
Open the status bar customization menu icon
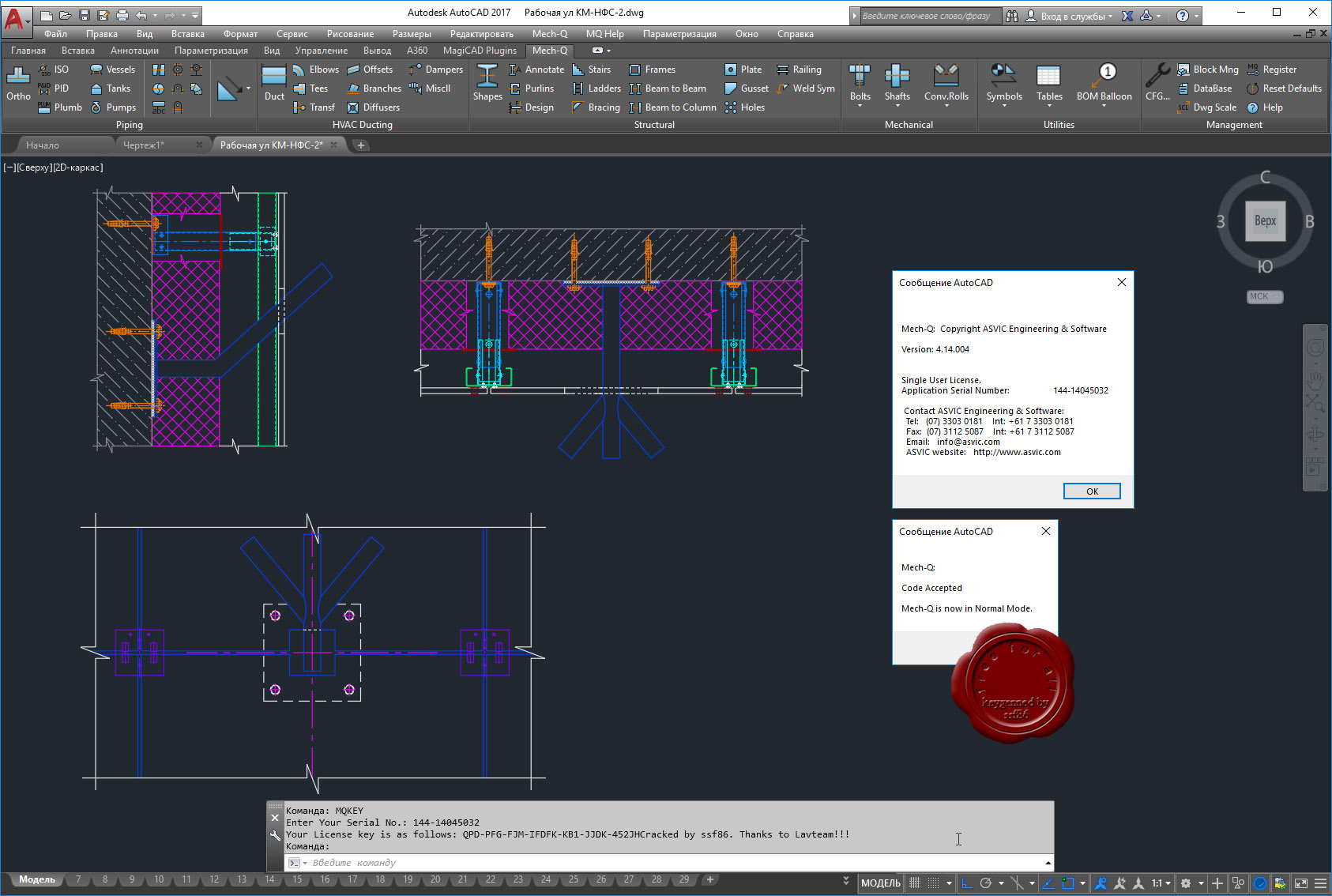1320,883
